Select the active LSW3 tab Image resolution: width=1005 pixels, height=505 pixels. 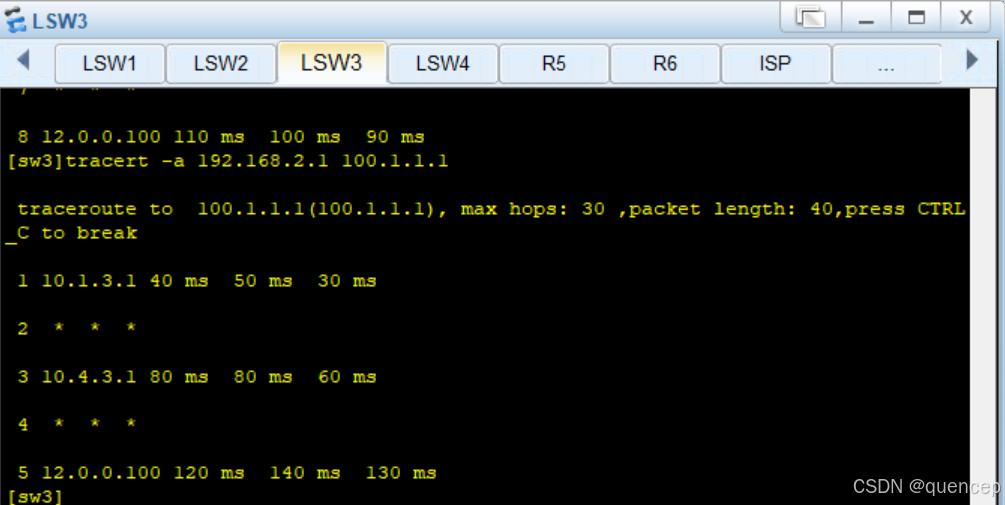pos(331,63)
